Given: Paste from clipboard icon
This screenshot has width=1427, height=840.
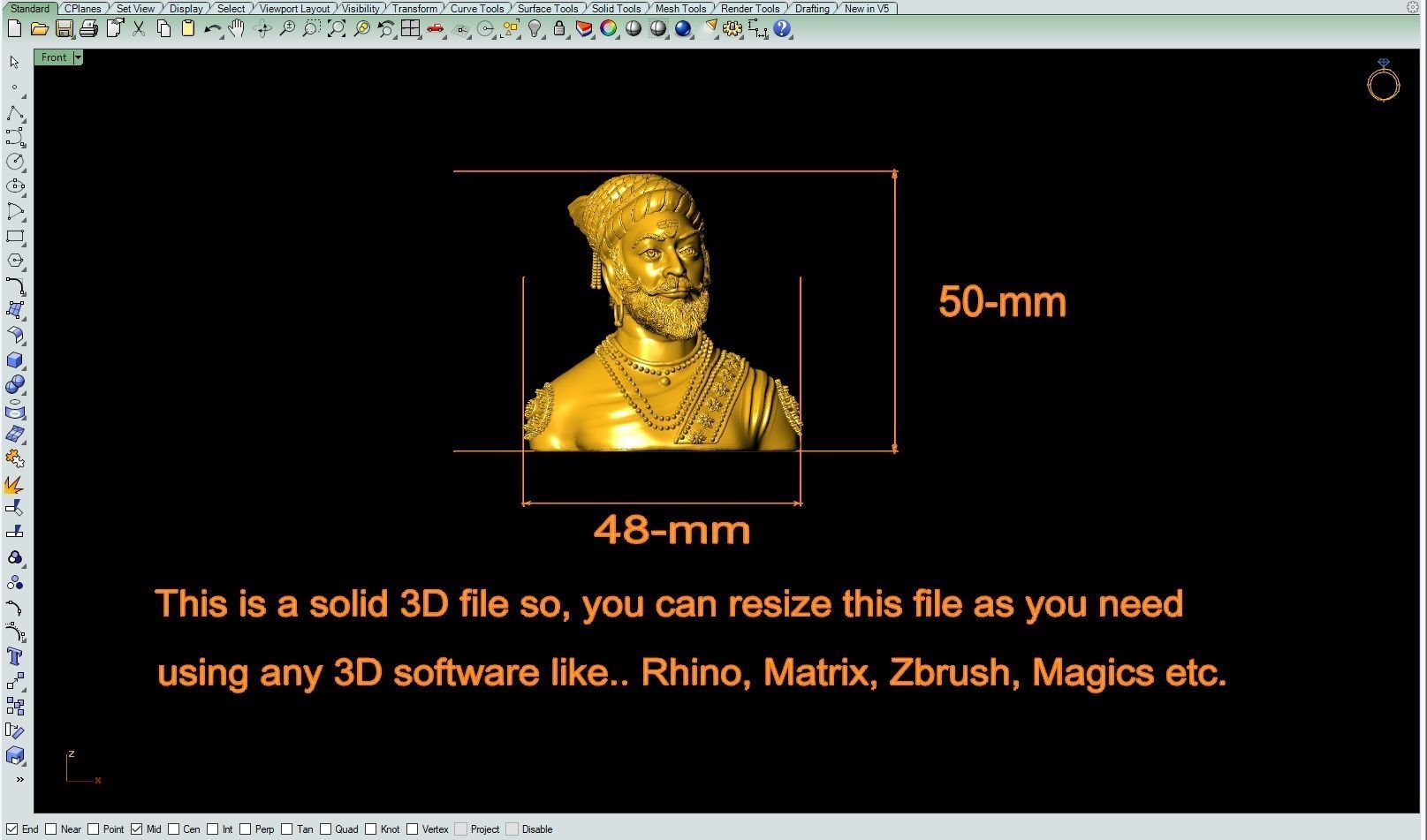Looking at the screenshot, I should tap(188, 29).
